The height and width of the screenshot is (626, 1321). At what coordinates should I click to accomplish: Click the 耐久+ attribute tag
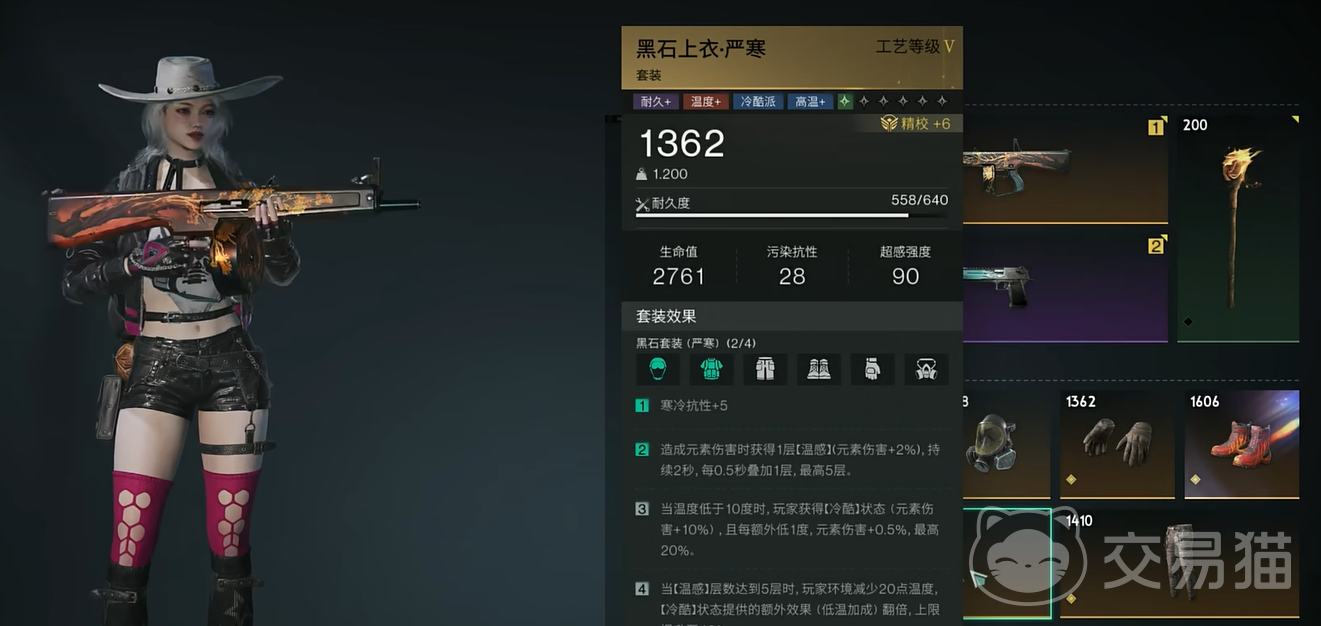pos(656,101)
